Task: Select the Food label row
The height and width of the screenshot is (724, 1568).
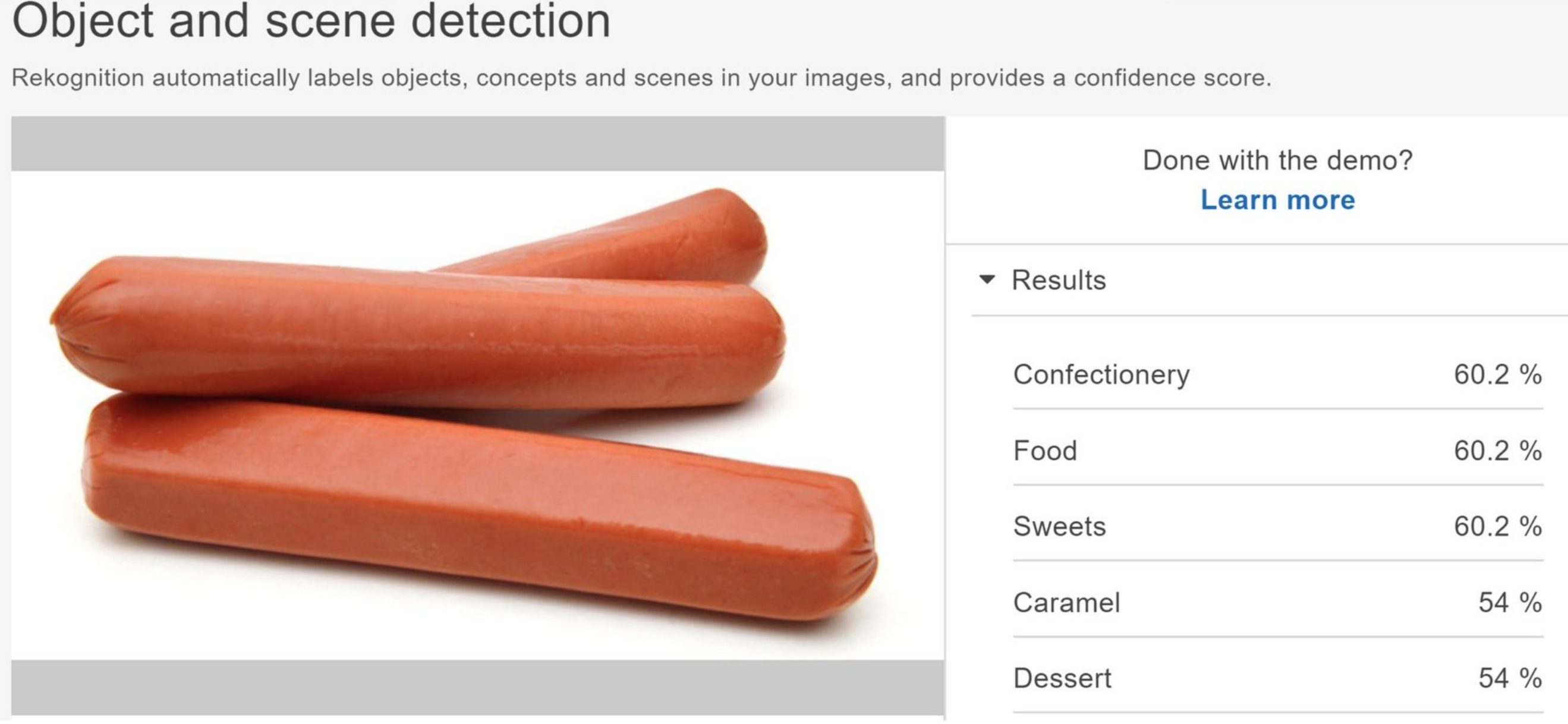Action: pos(1278,450)
